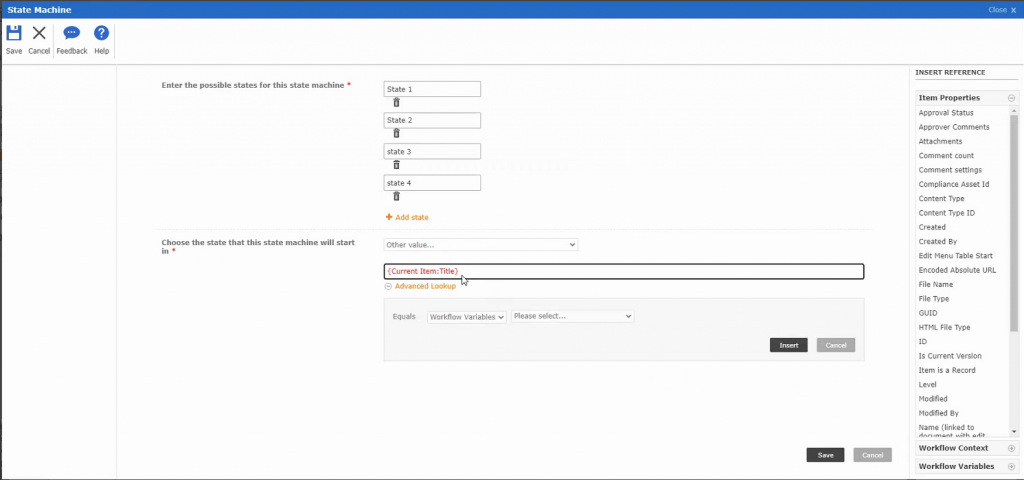Select File Type item property
This screenshot has height=480, width=1024.
pyautogui.click(x=934, y=299)
